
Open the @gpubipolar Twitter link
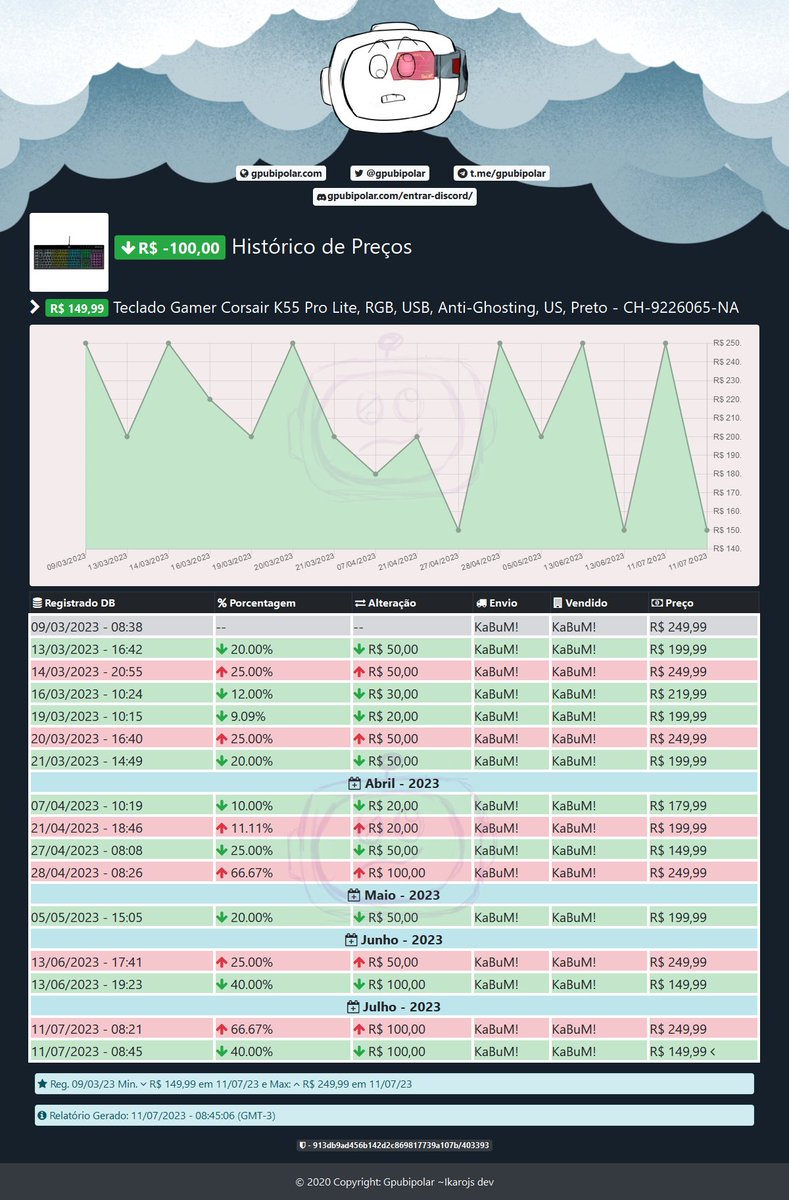pos(390,173)
